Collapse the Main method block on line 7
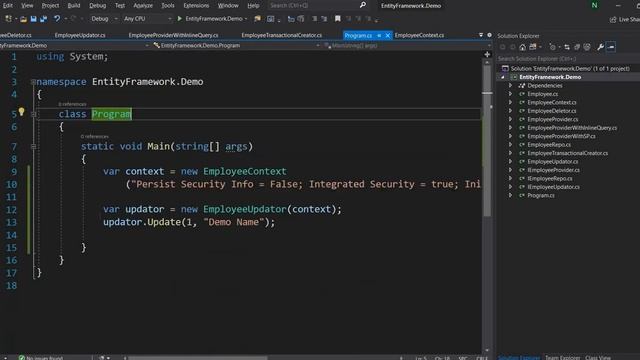 (33, 147)
